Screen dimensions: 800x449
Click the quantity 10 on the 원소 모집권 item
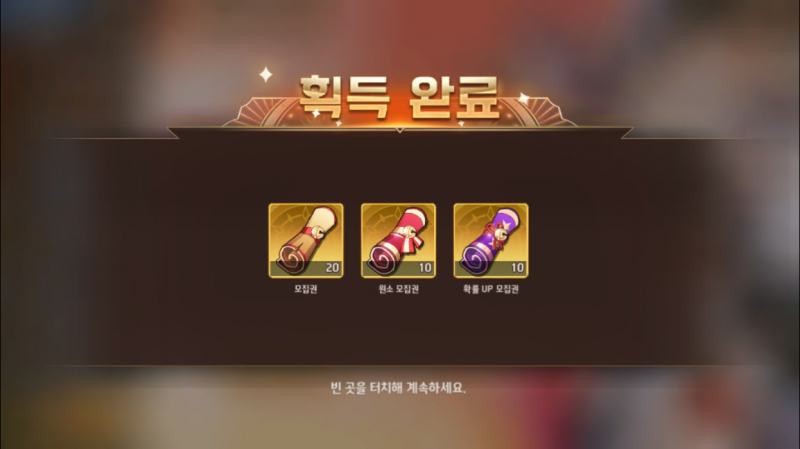(x=425, y=268)
